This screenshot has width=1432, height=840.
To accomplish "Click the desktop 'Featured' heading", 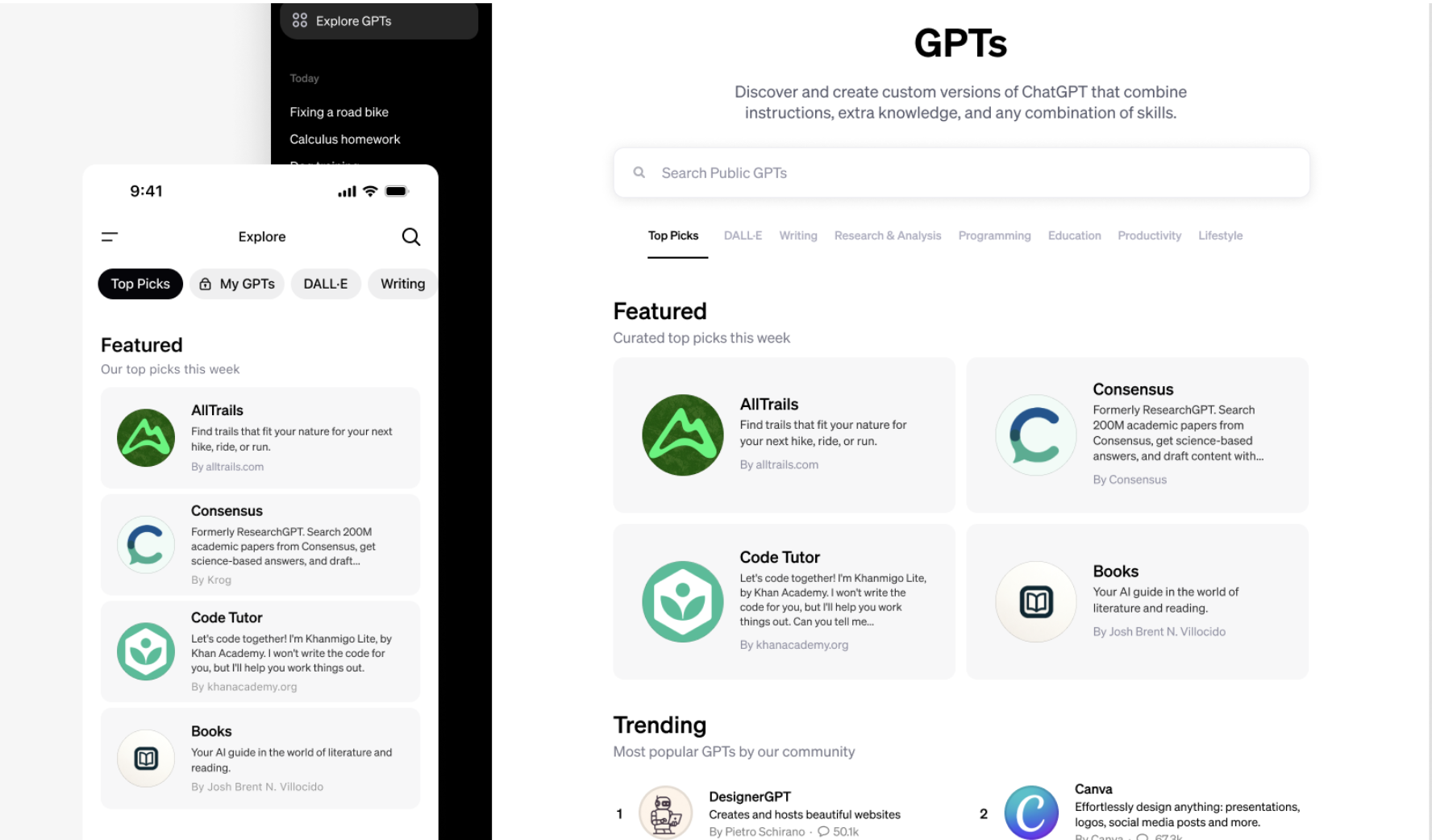I will point(660,311).
